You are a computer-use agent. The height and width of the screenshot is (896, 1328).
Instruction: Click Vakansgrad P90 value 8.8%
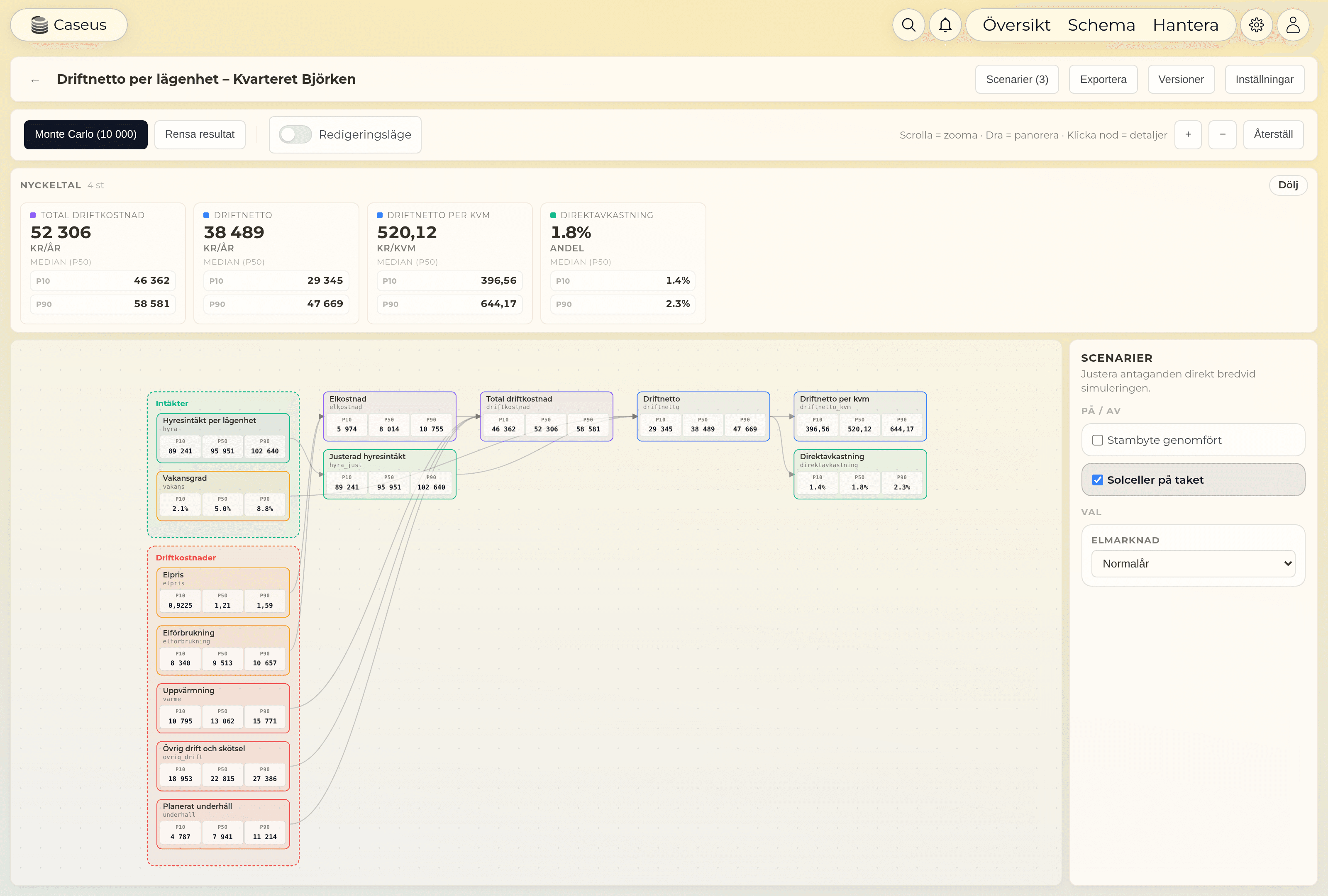coord(265,509)
